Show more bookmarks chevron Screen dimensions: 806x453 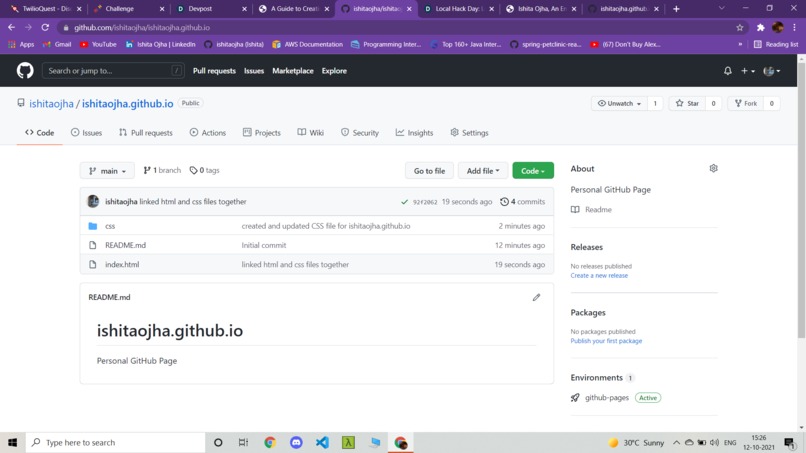(x=740, y=44)
